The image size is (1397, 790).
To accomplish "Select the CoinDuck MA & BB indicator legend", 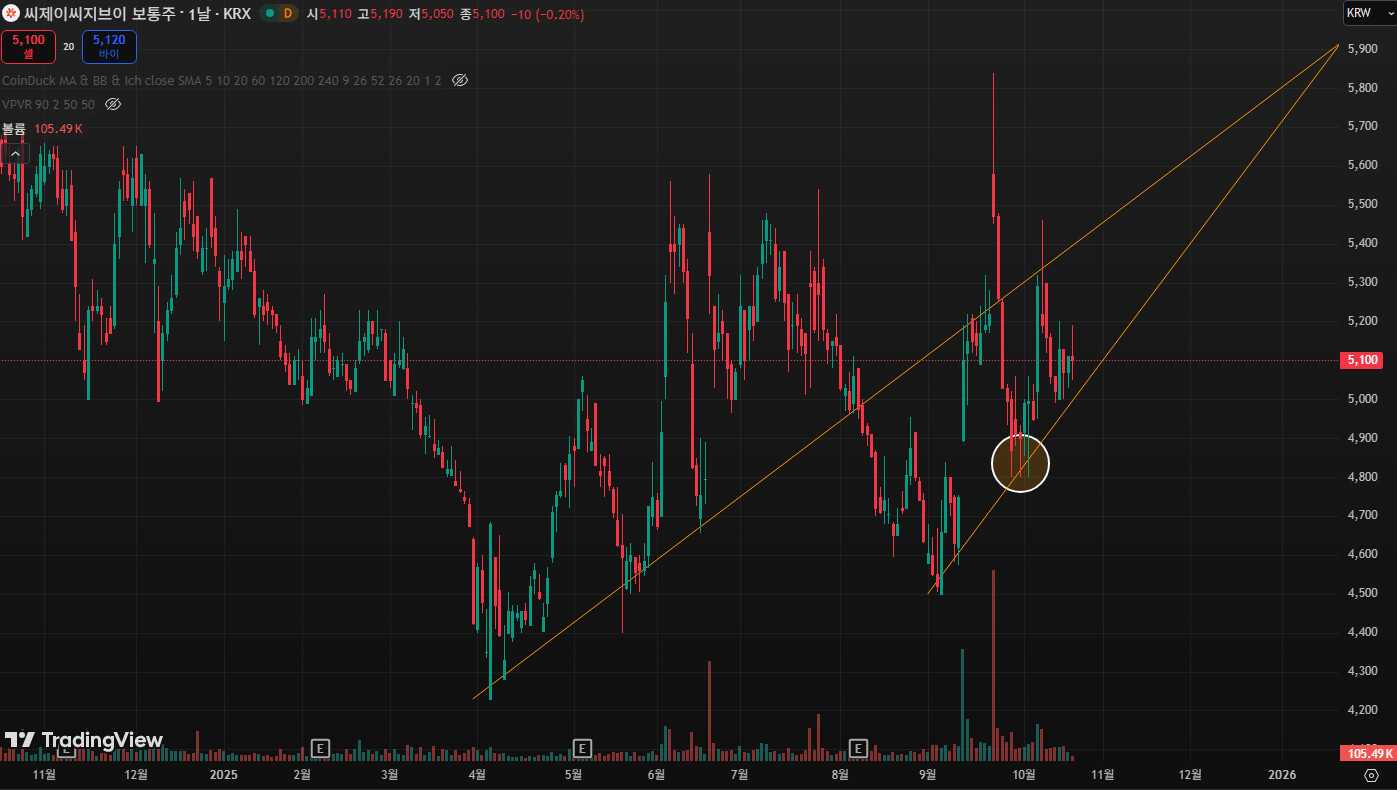I will coord(222,80).
